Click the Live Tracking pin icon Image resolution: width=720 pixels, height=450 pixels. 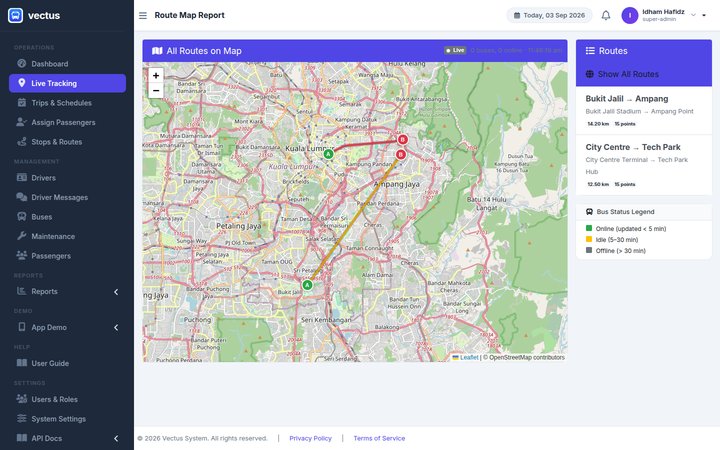22,83
